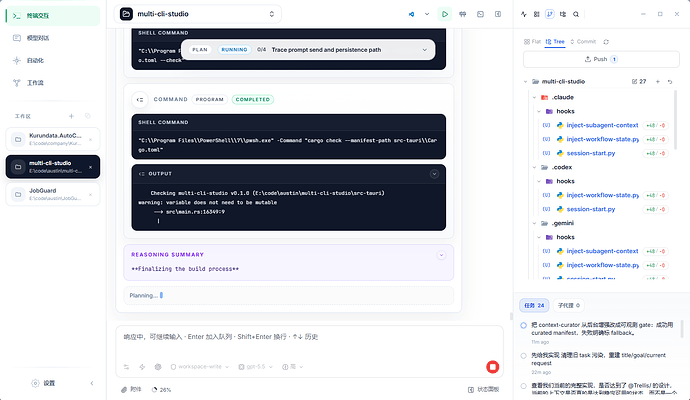Click the Push button
The image size is (690, 400).
pos(601,59)
